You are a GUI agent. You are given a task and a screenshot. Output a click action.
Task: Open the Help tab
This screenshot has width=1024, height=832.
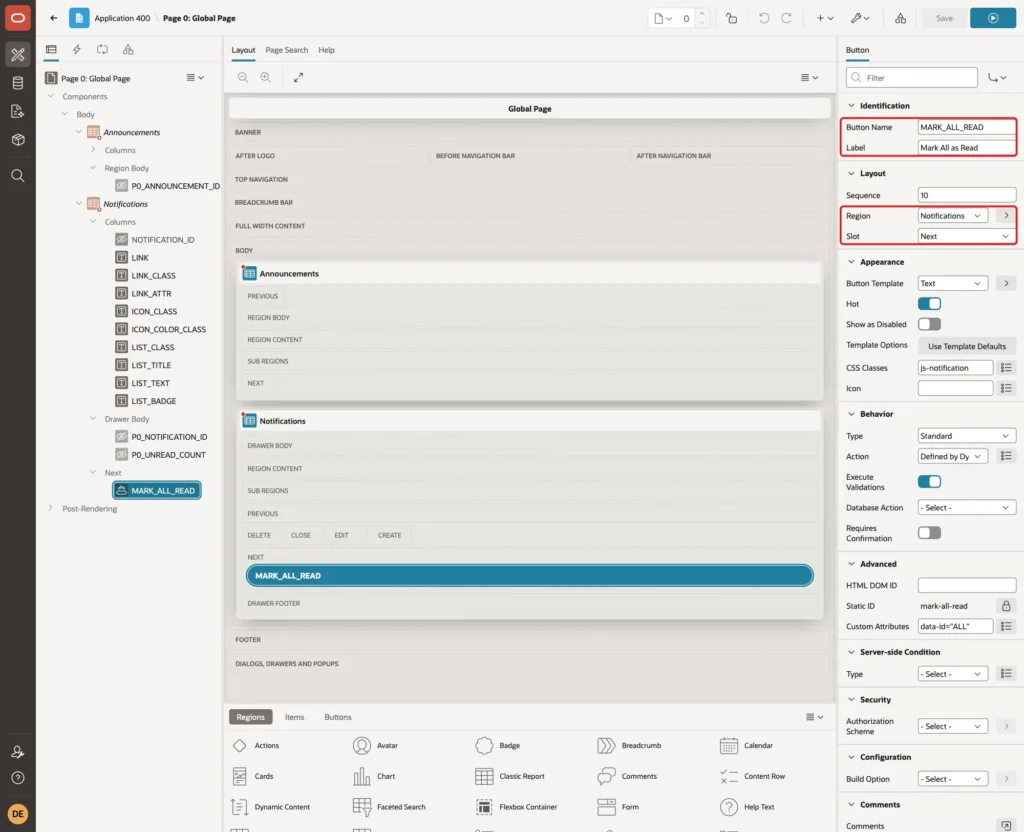click(x=327, y=50)
